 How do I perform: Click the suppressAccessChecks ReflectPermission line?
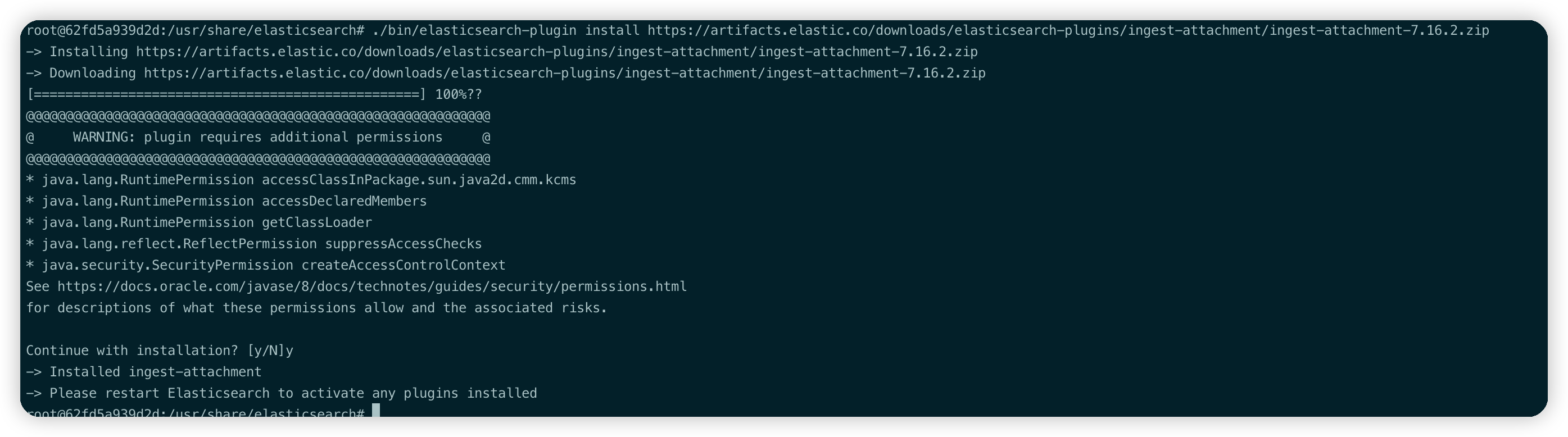pos(254,244)
